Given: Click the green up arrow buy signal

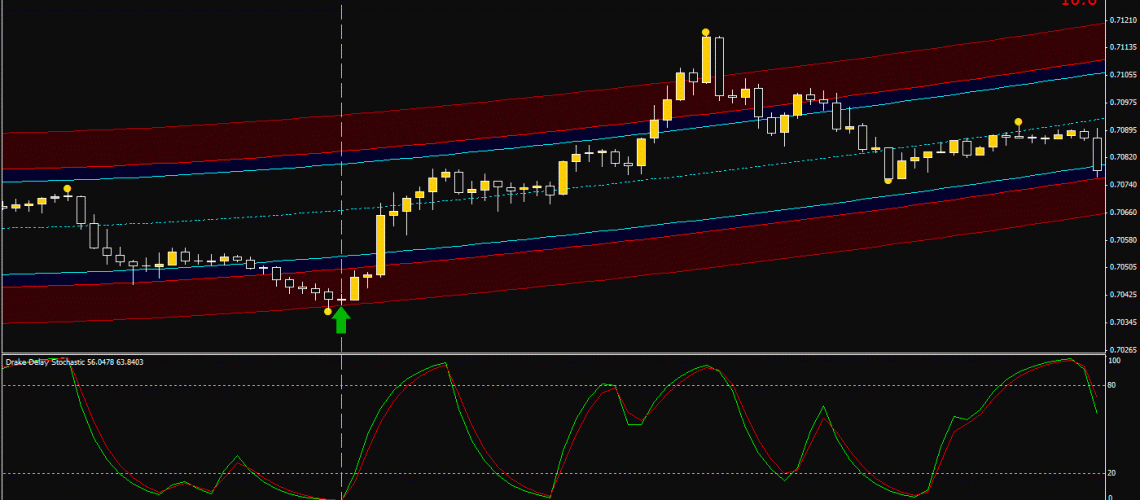Looking at the screenshot, I should [x=342, y=319].
